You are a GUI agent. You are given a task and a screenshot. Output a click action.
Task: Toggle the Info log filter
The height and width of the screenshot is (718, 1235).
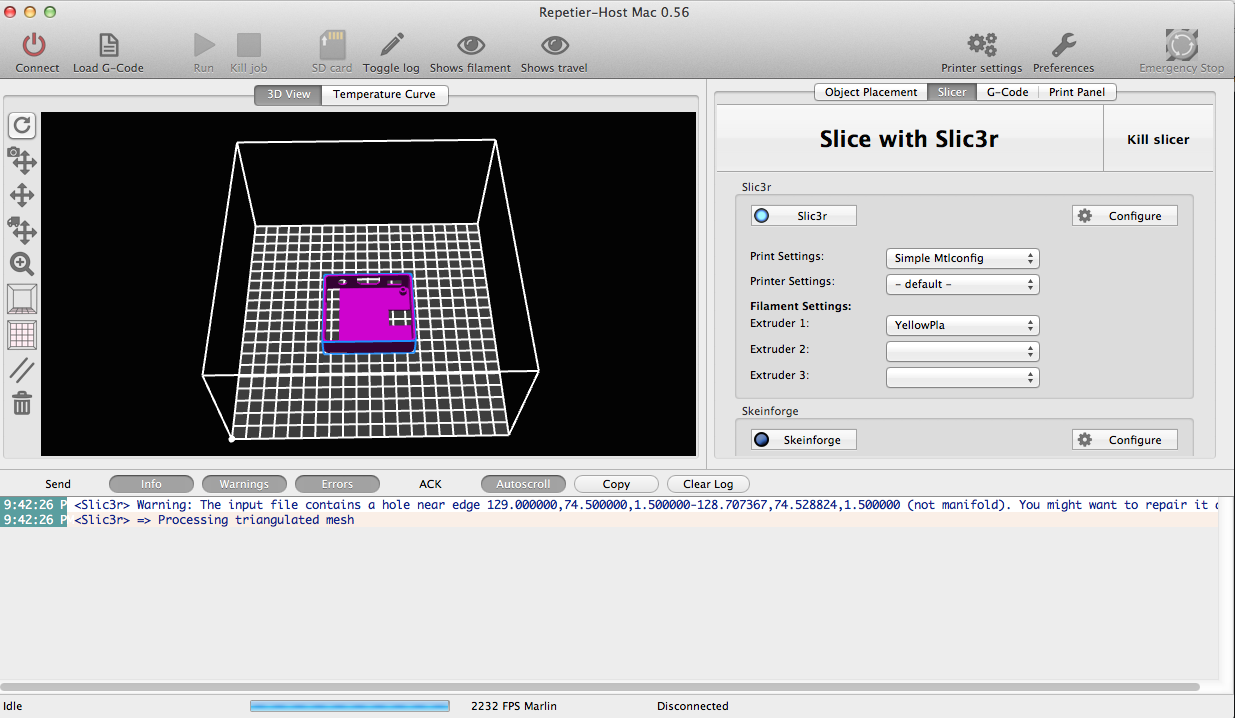pos(151,484)
